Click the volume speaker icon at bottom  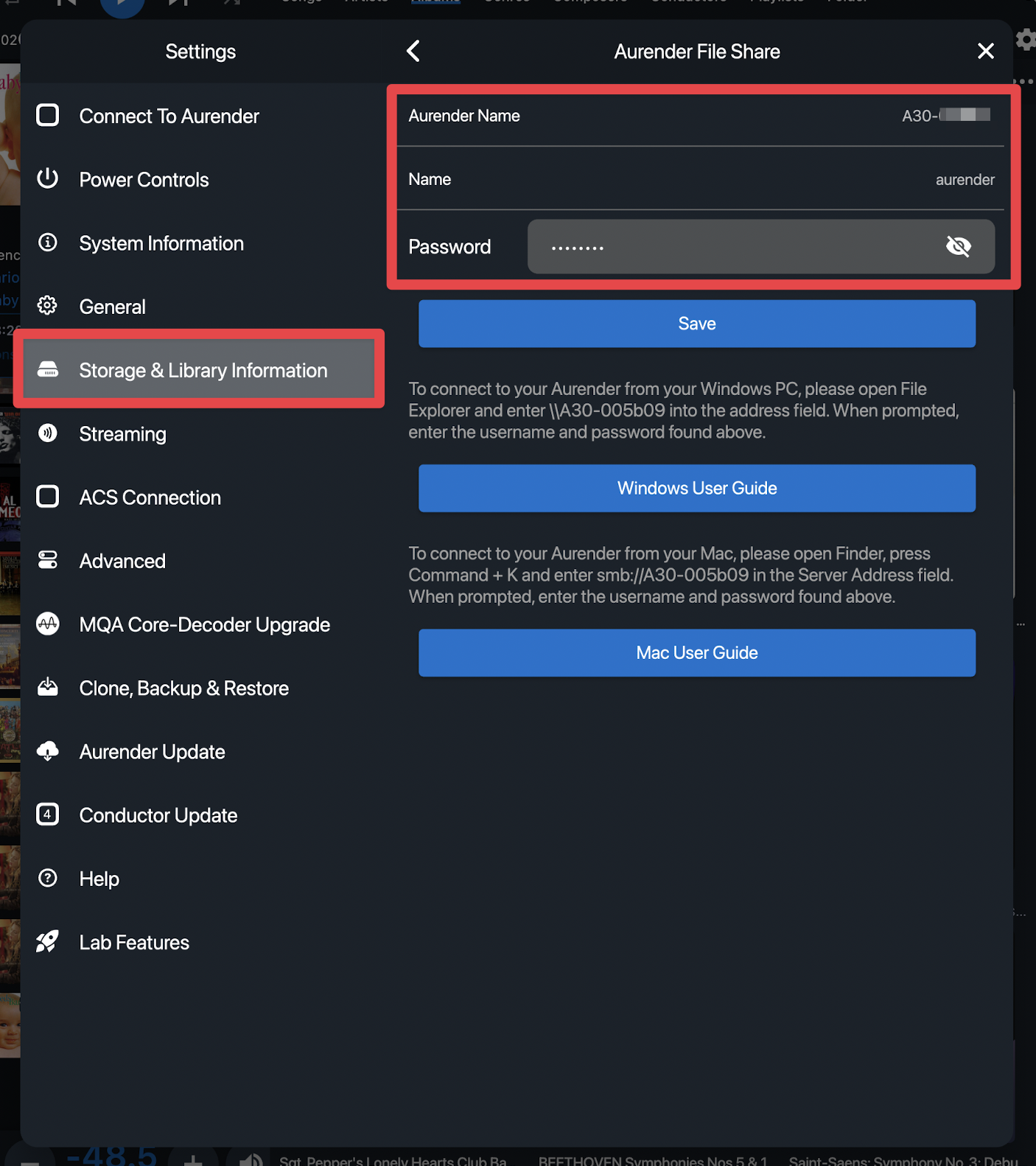tap(251, 1159)
